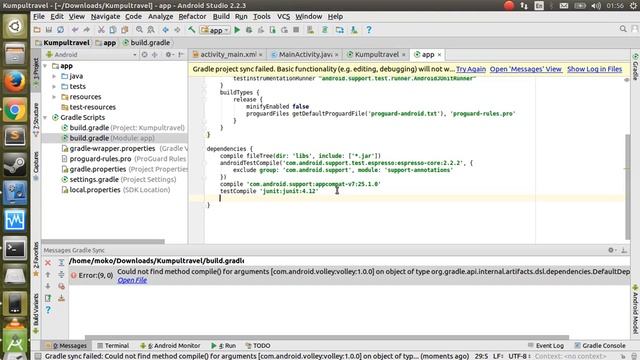This screenshot has width=640, height=360.
Task: Open Messages panel settings gear
Action: [611, 250]
